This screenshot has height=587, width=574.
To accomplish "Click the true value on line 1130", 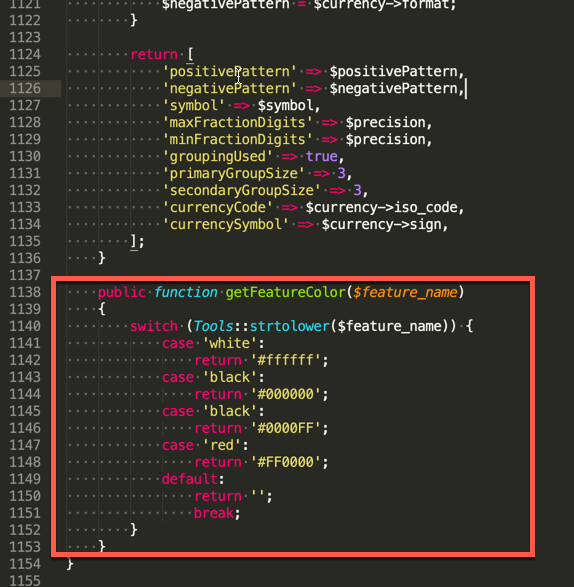I will (x=322, y=156).
